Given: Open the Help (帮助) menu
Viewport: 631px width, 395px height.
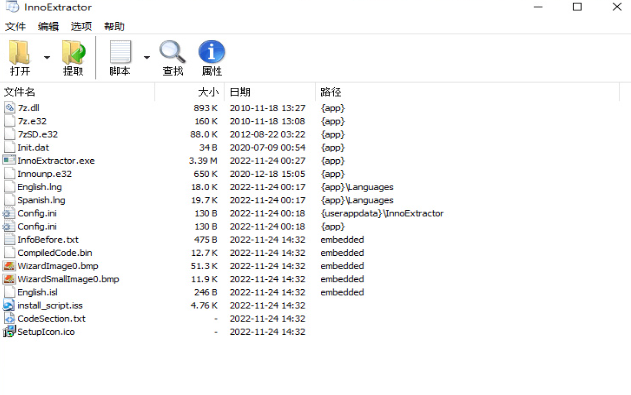Looking at the screenshot, I should click(x=114, y=27).
